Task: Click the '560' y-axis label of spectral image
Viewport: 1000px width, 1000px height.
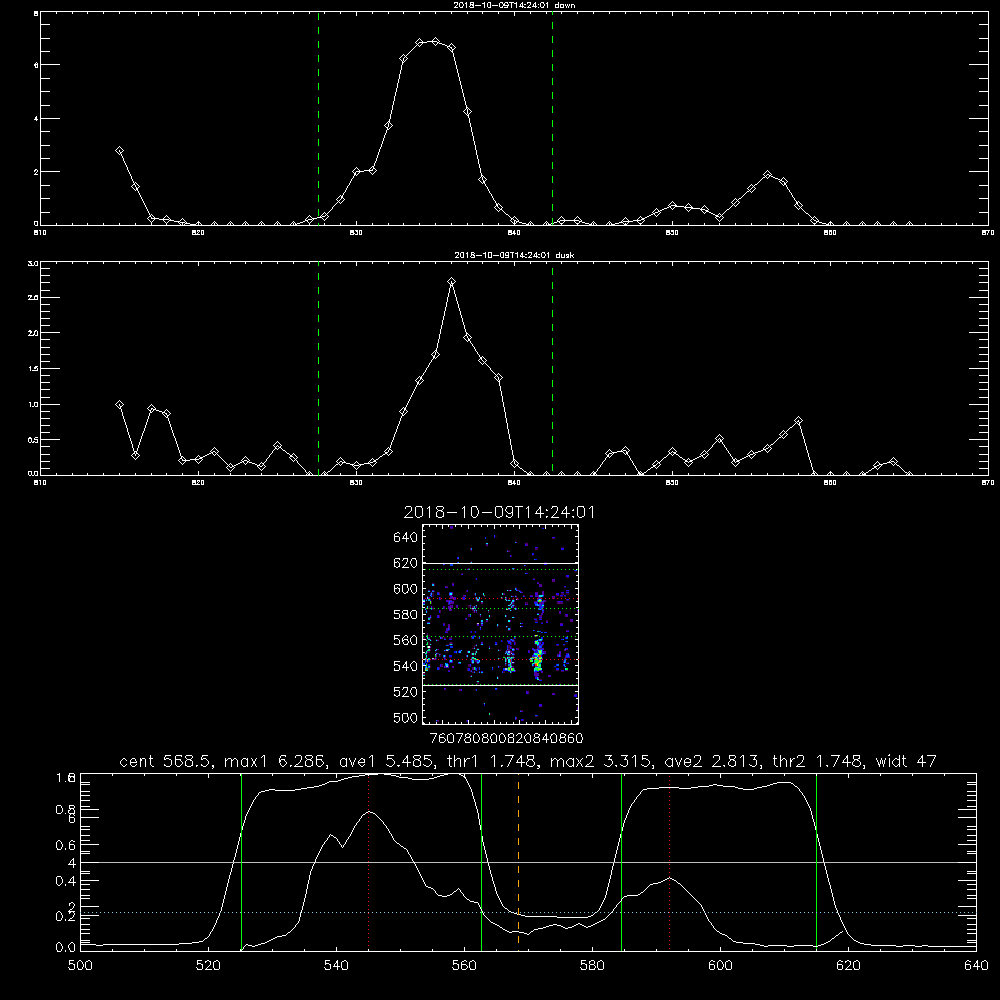Action: click(406, 640)
